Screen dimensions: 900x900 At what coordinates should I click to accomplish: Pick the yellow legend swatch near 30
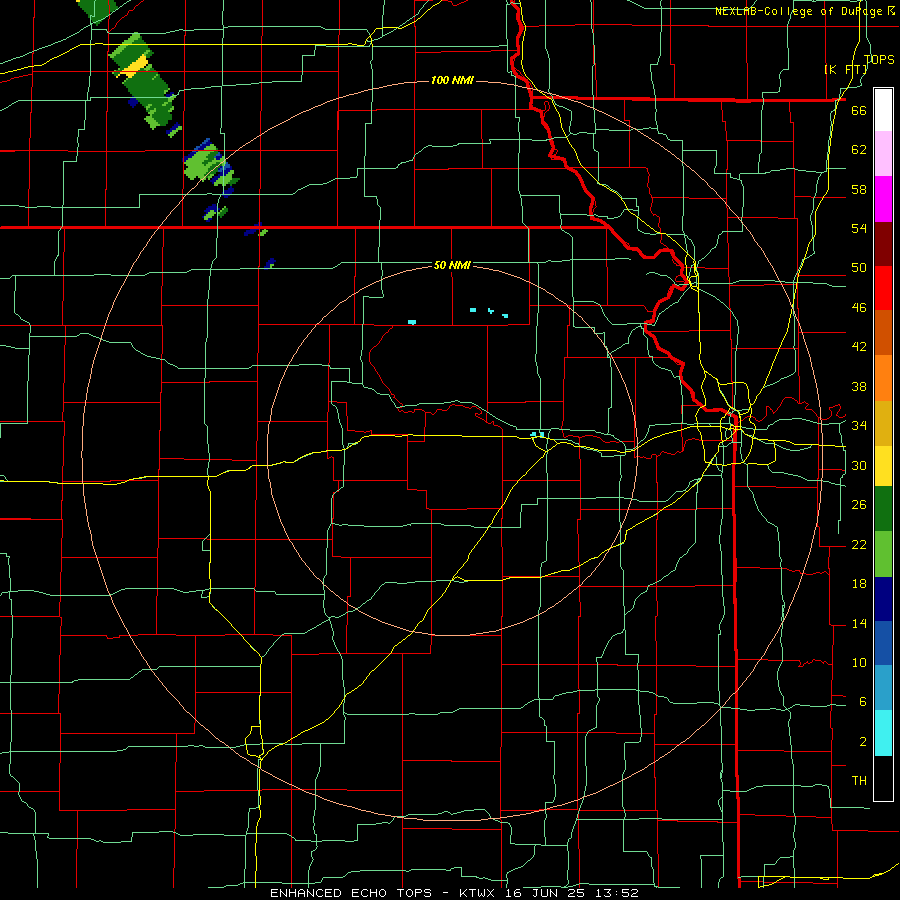[883, 466]
